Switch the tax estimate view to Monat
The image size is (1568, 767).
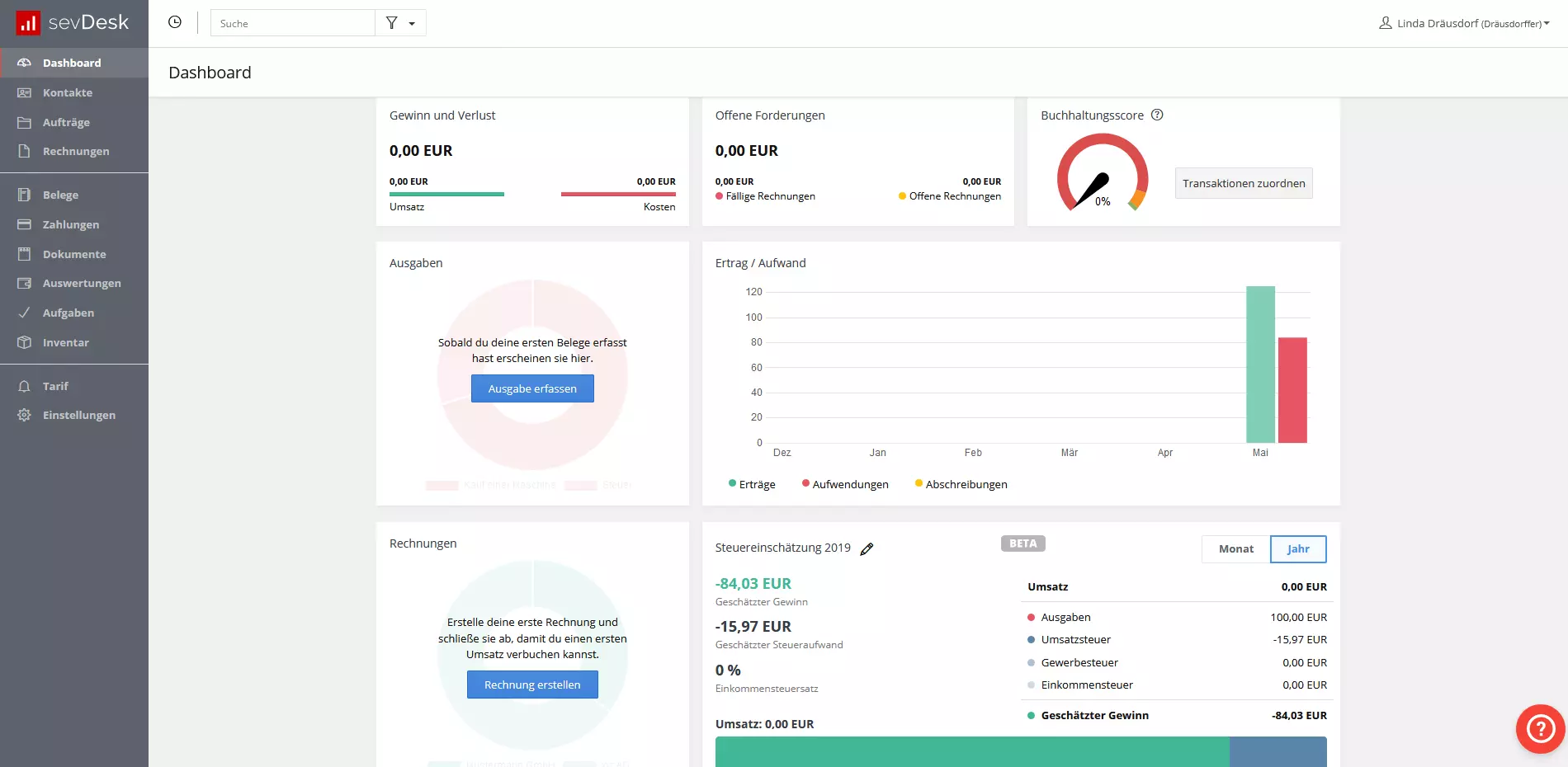(1235, 548)
